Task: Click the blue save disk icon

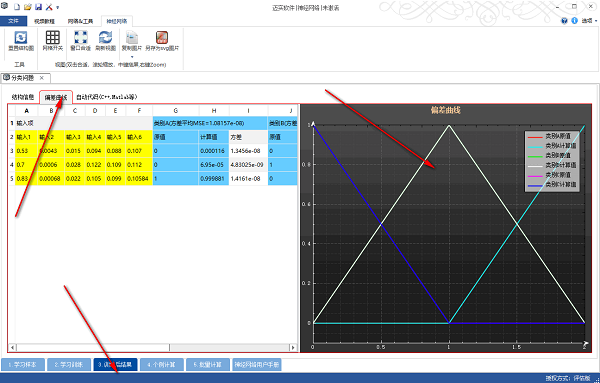Action: coord(38,7)
